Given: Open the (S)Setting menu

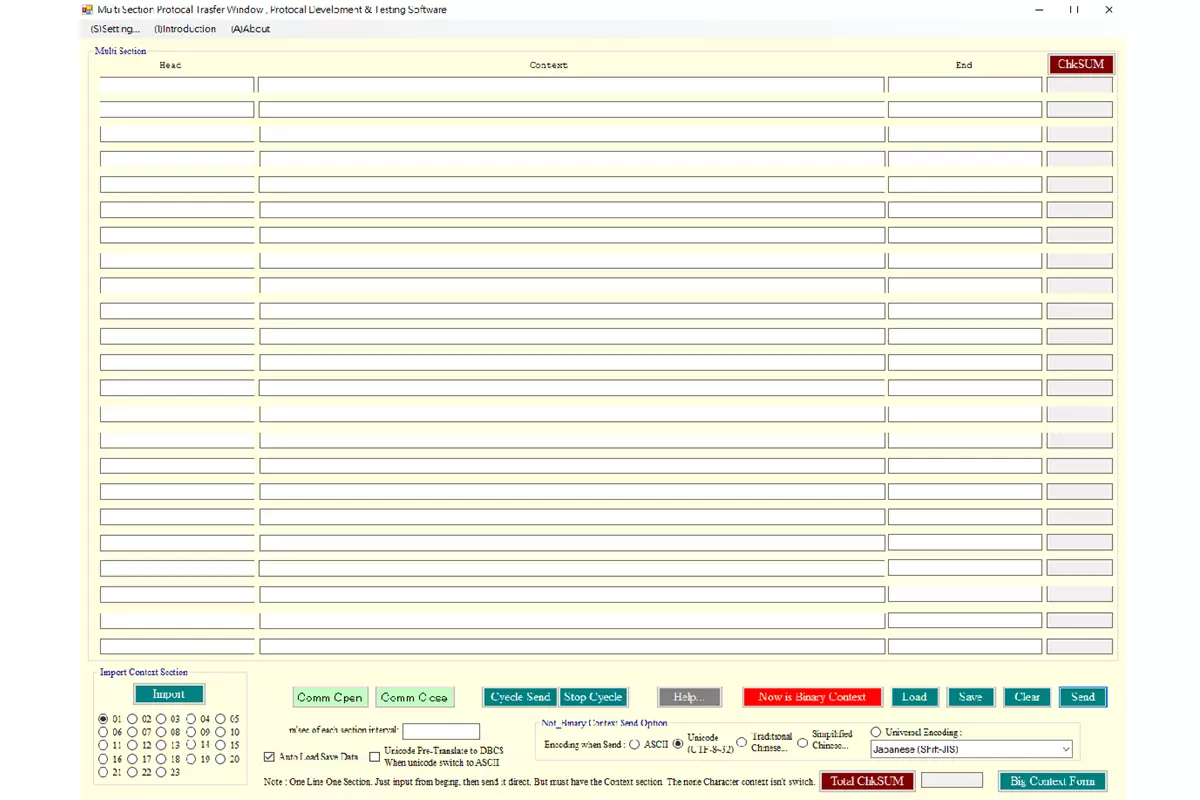Looking at the screenshot, I should pyautogui.click(x=115, y=29).
